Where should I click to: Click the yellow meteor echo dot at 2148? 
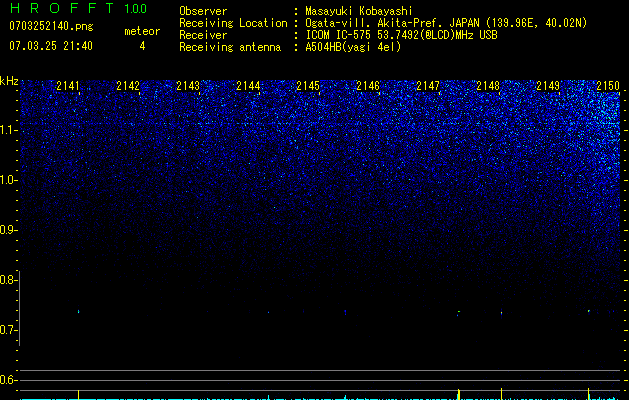click(x=501, y=313)
